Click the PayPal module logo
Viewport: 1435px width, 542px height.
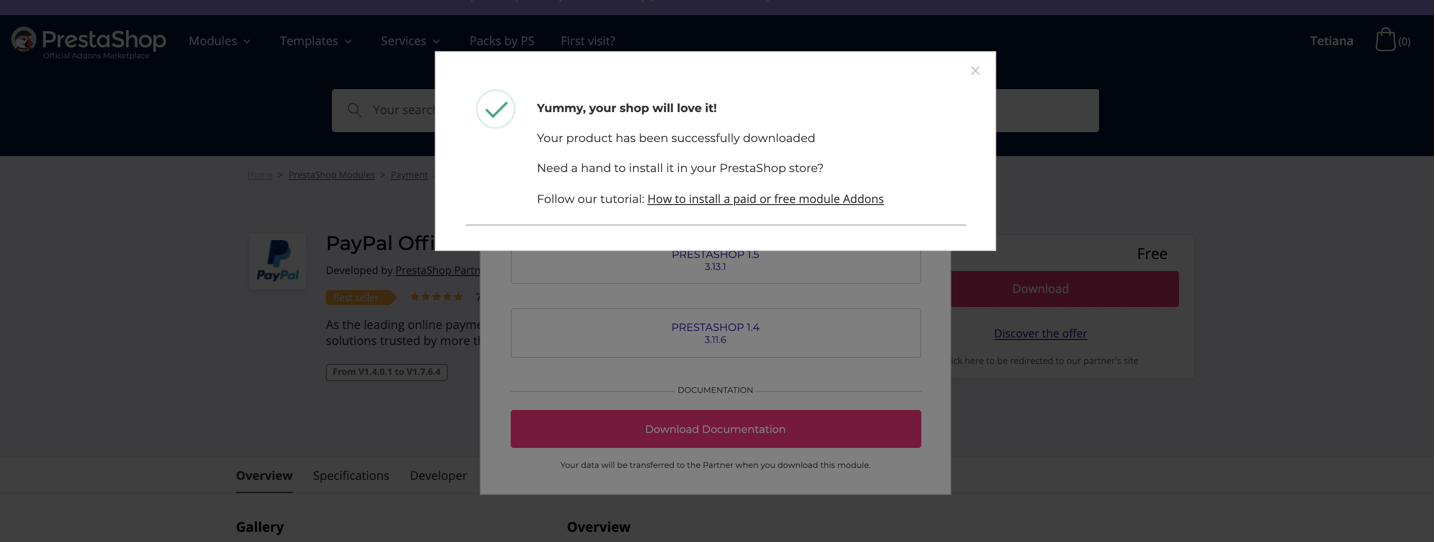tap(278, 262)
